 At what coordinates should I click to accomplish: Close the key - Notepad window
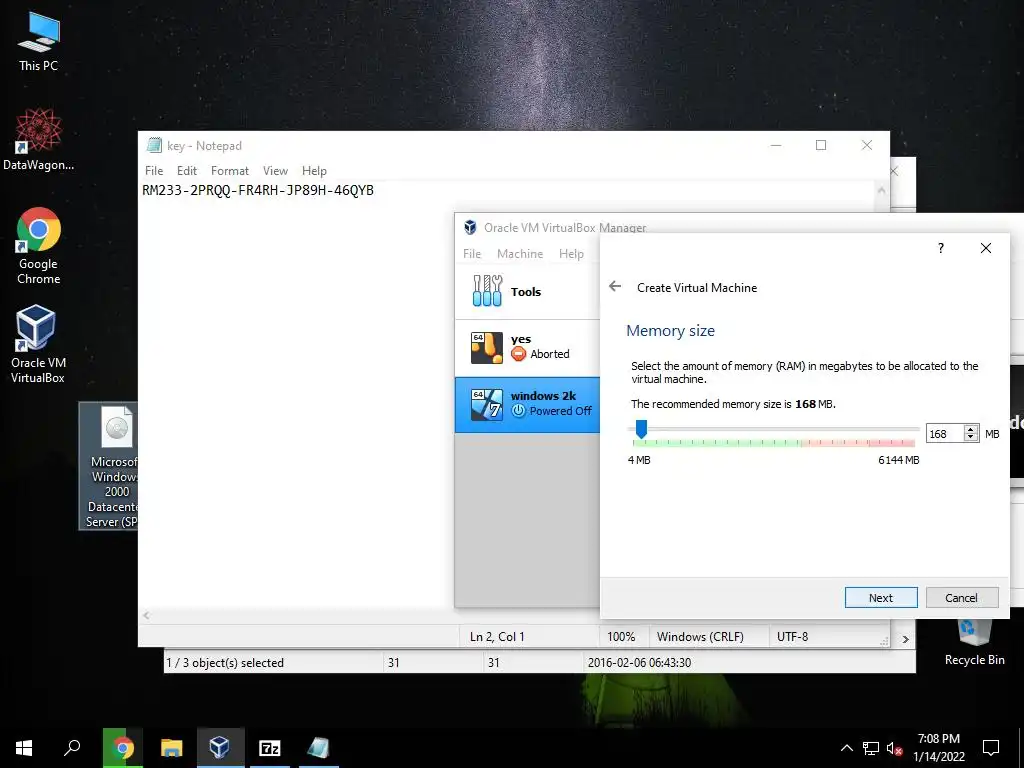[x=867, y=146]
